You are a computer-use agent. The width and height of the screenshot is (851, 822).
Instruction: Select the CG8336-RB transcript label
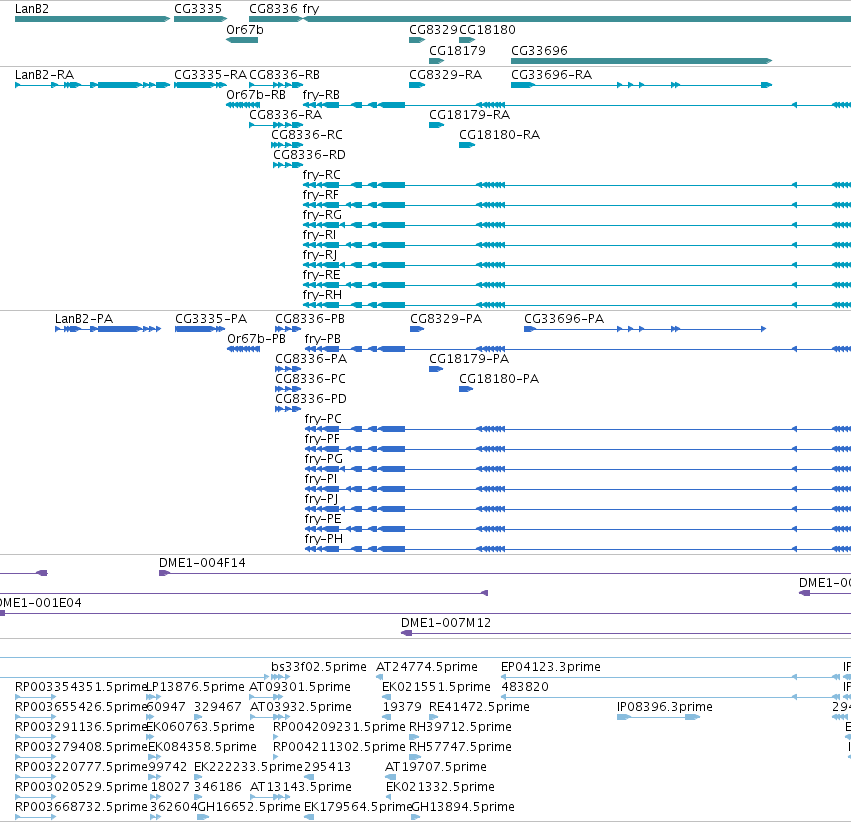click(284, 75)
